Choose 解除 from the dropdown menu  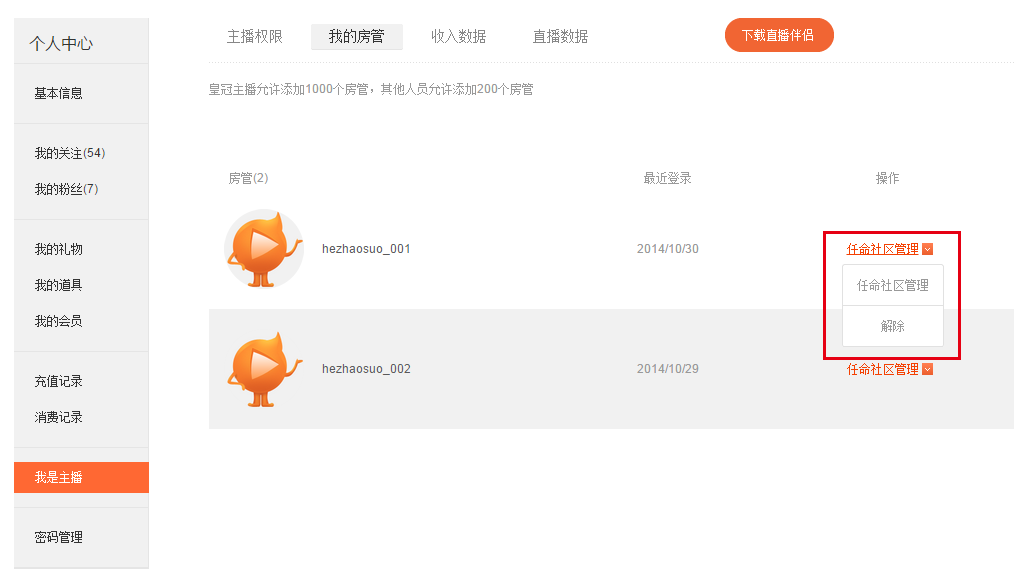[892, 326]
